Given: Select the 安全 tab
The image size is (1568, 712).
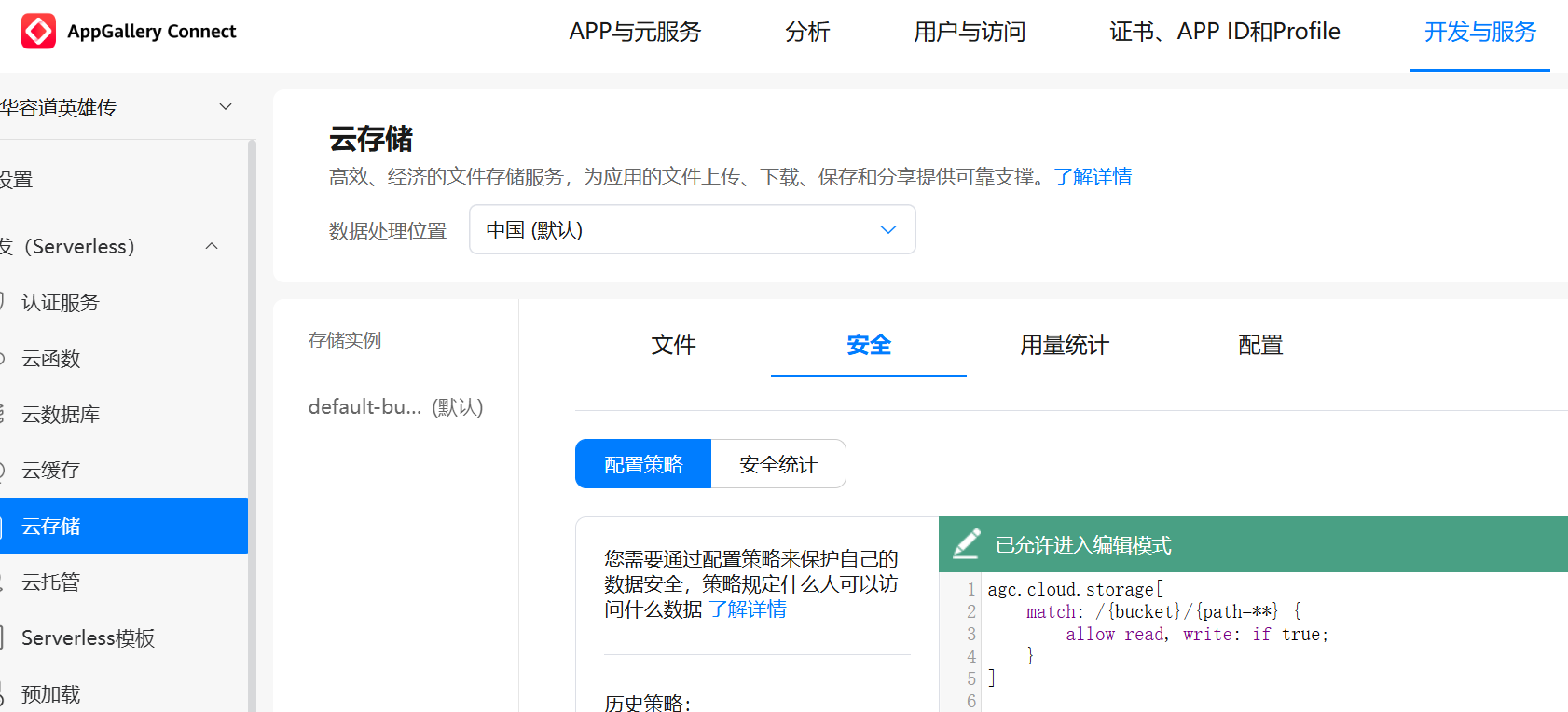Looking at the screenshot, I should [x=868, y=345].
